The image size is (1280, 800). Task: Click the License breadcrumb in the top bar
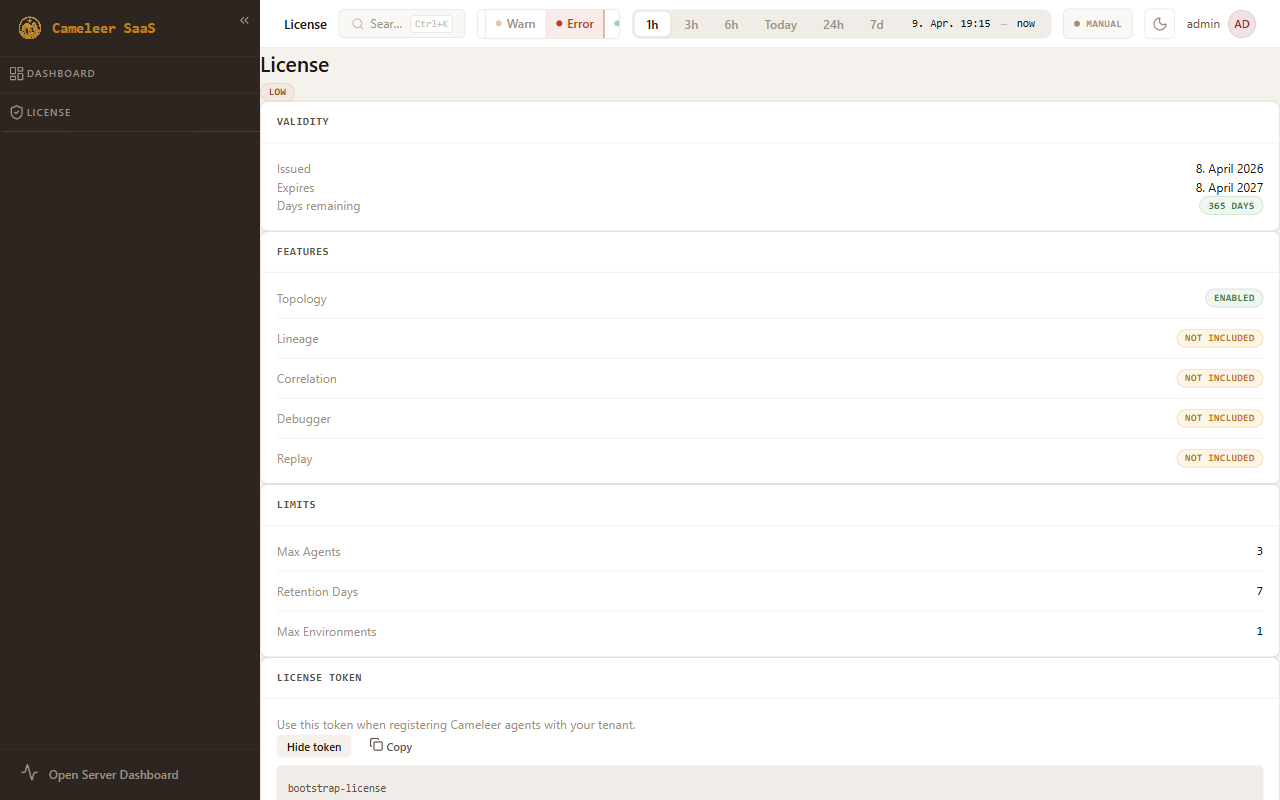[x=305, y=24]
